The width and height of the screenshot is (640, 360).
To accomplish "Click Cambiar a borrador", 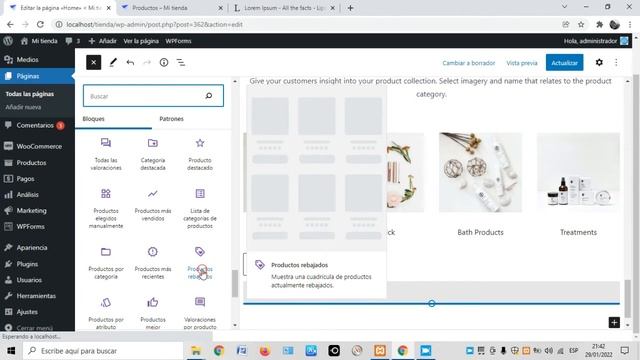I will (x=469, y=63).
